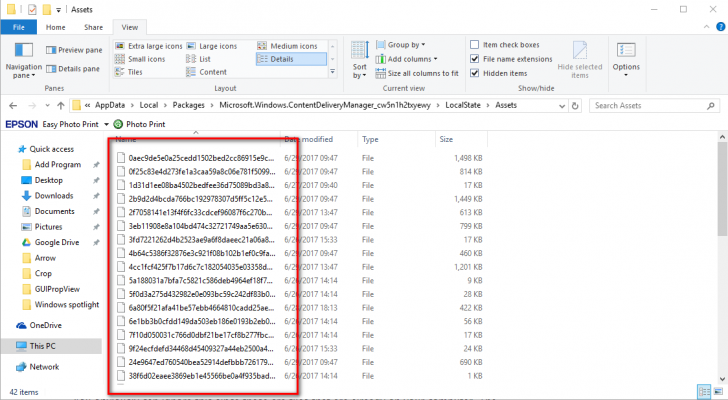Select the View tab
728x400 pixels.
click(x=130, y=27)
